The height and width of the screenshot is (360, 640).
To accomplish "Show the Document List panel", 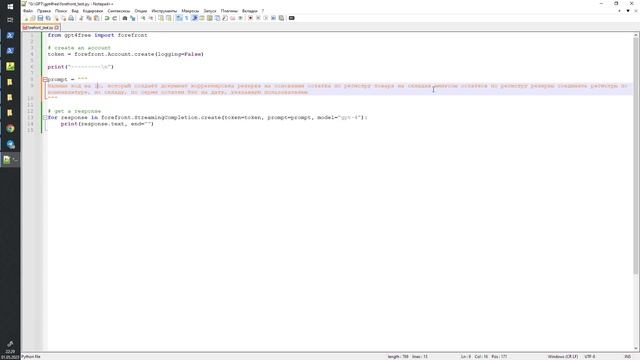I will coord(217,18).
